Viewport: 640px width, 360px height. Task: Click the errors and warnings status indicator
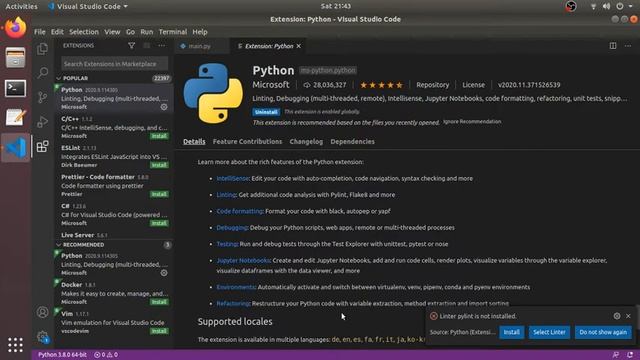(x=106, y=355)
